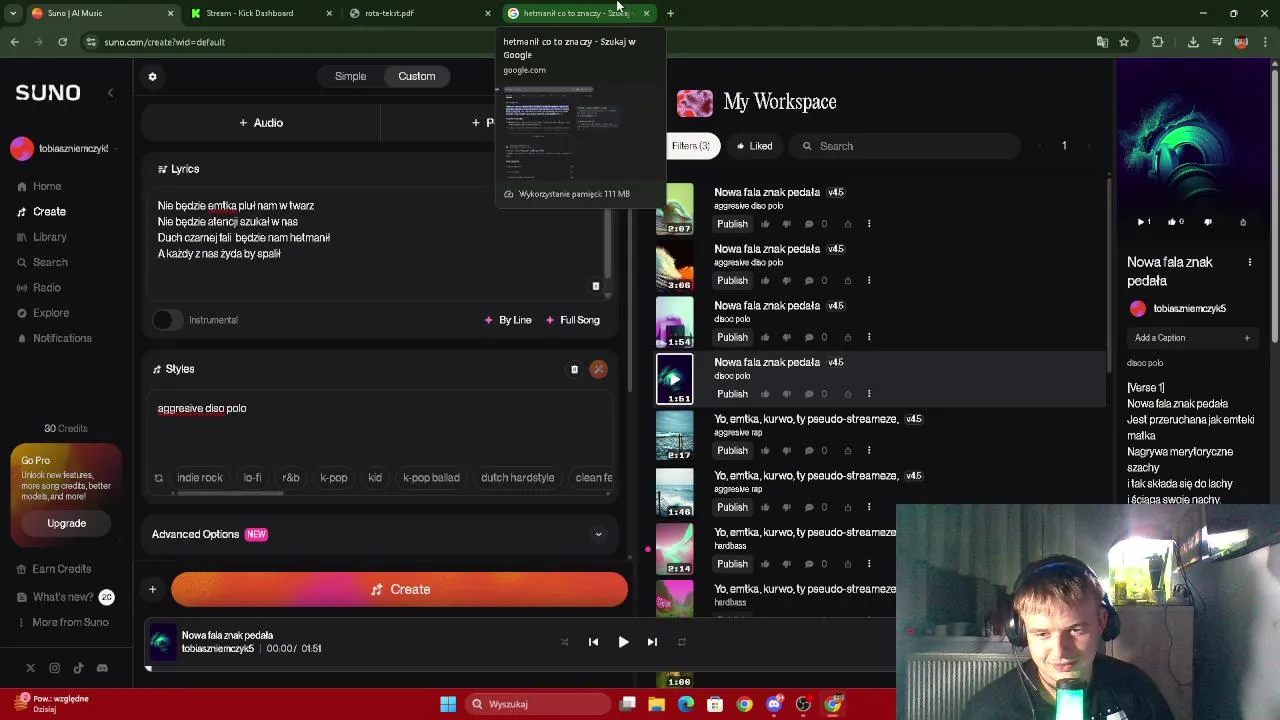Open File Explorer from taskbar
The height and width of the screenshot is (720, 1280).
tap(656, 704)
